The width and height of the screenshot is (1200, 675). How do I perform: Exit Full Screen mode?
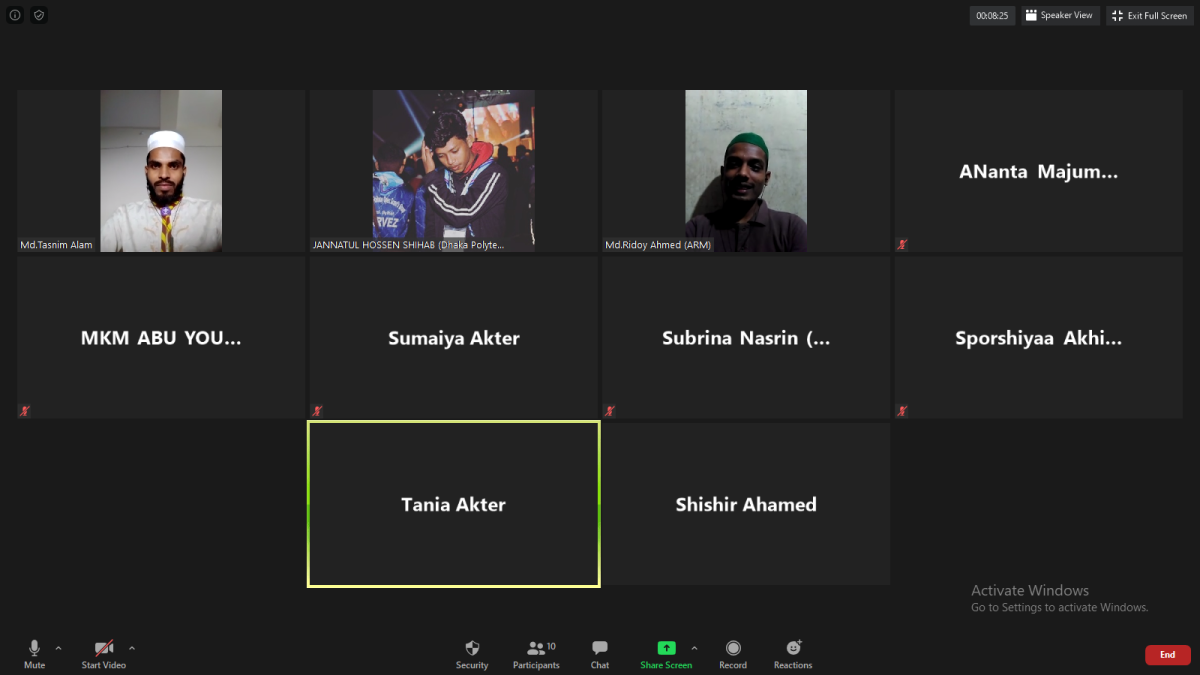(1149, 15)
